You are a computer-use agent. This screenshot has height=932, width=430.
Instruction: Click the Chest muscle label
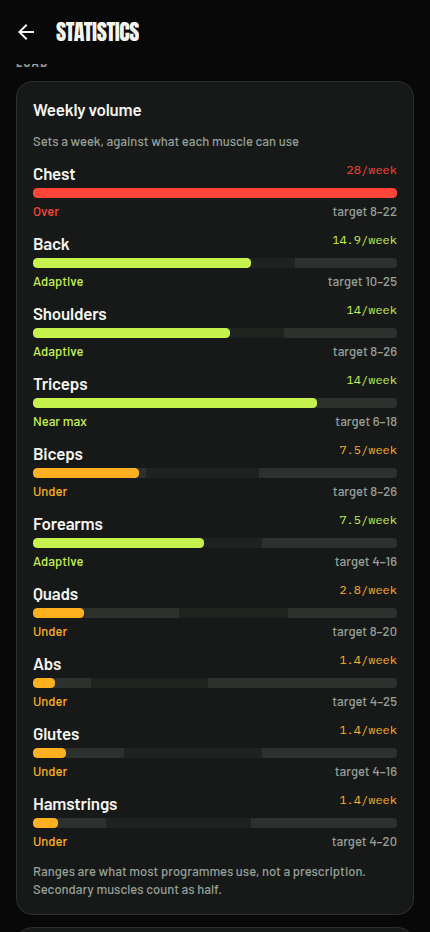coord(54,174)
